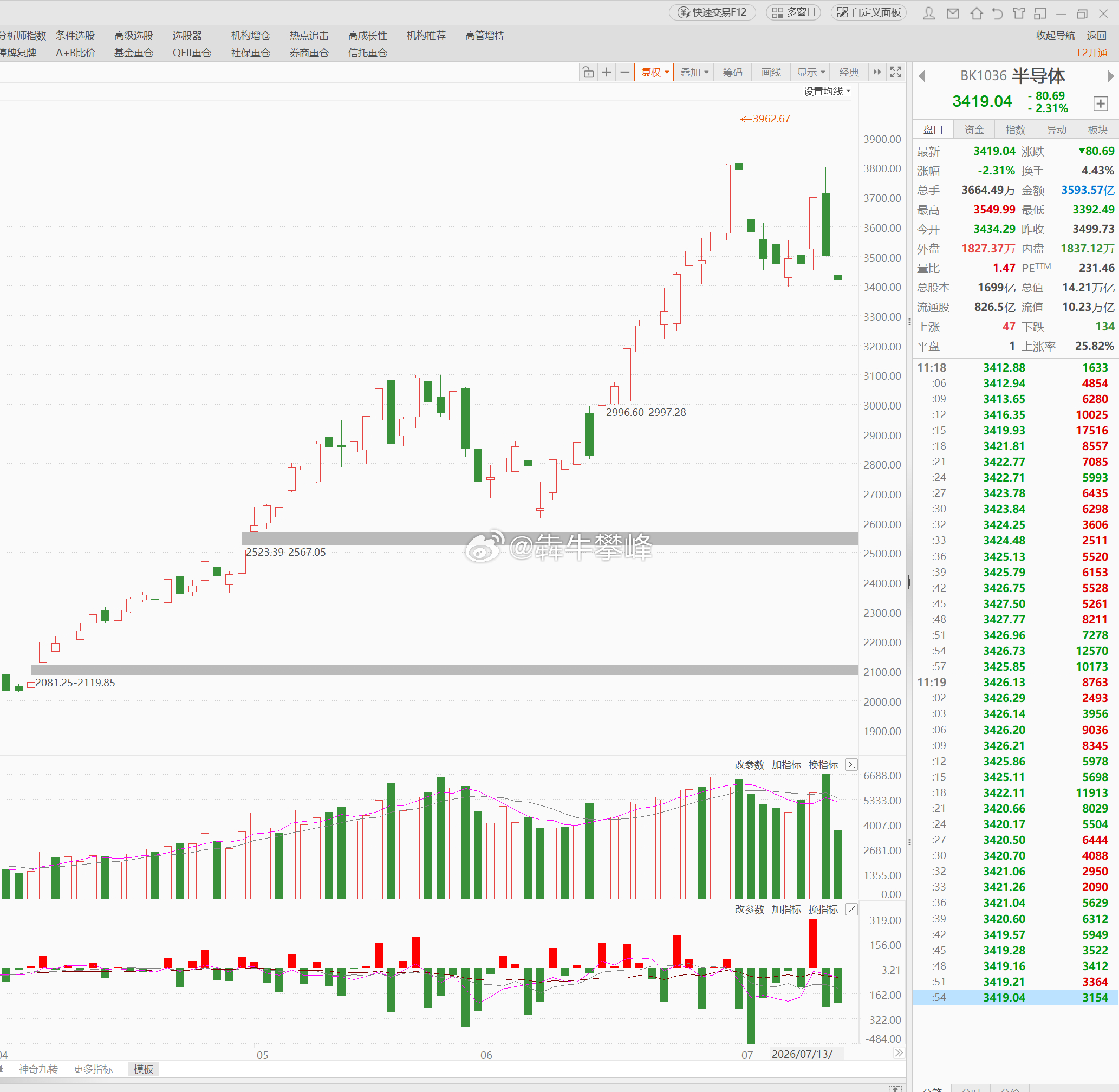Open the 显示 display dropdown
Screen dimensions: 1119x1092
tap(810, 72)
